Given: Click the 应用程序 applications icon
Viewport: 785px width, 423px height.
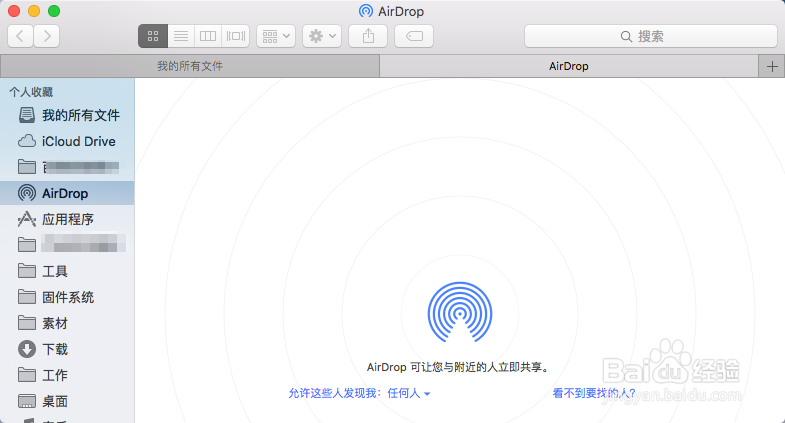Looking at the screenshot, I should [27, 219].
